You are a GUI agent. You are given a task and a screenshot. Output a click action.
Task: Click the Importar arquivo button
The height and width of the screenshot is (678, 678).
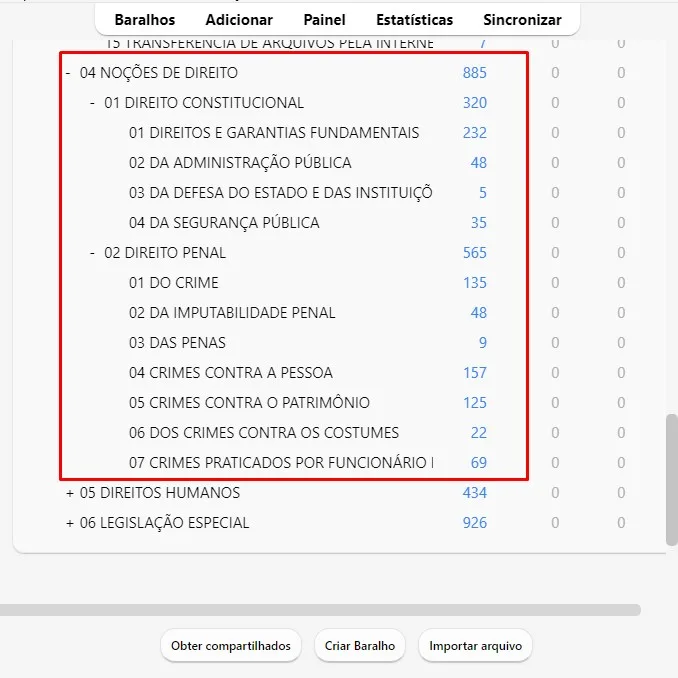[x=475, y=646]
